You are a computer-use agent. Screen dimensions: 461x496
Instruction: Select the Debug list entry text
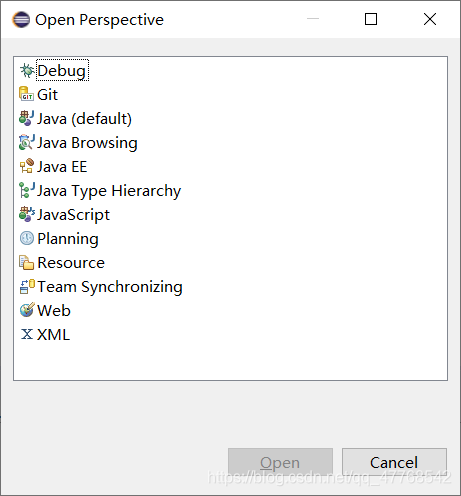point(62,70)
